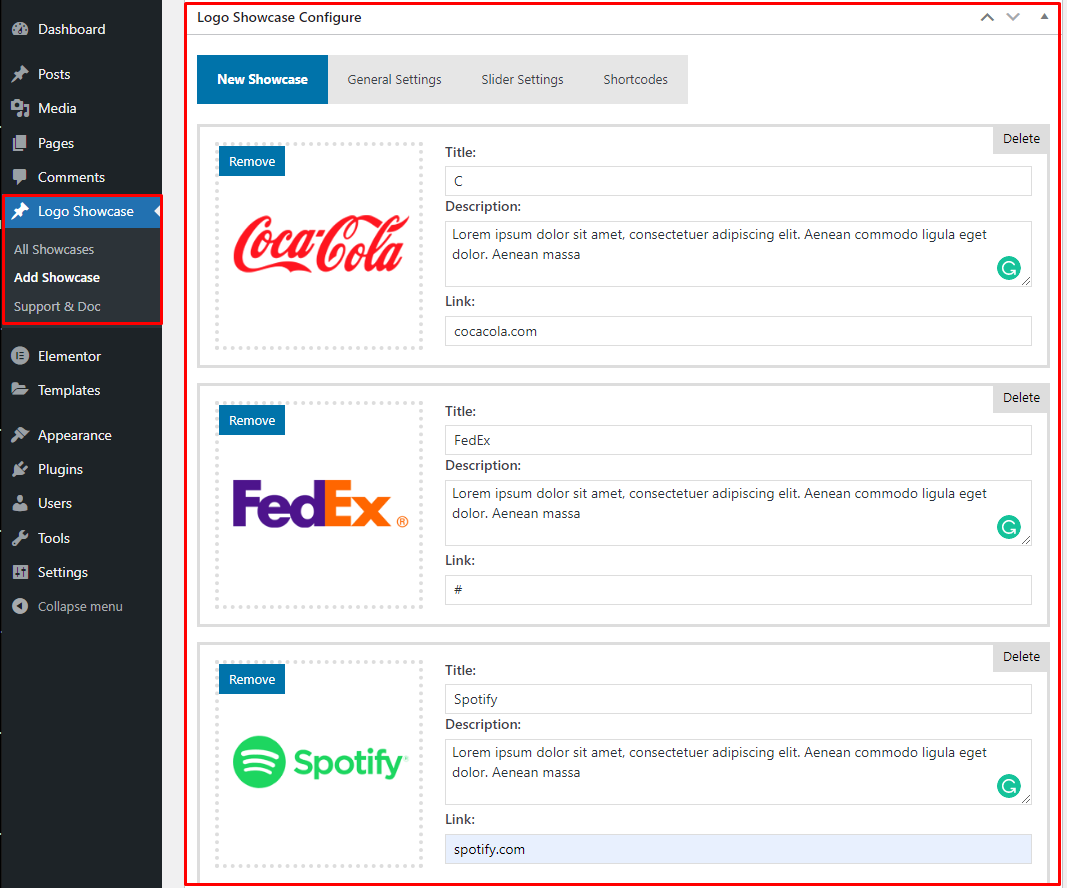Collapse the Logo Showcase Configure panel
The image size is (1067, 888).
[1044, 16]
